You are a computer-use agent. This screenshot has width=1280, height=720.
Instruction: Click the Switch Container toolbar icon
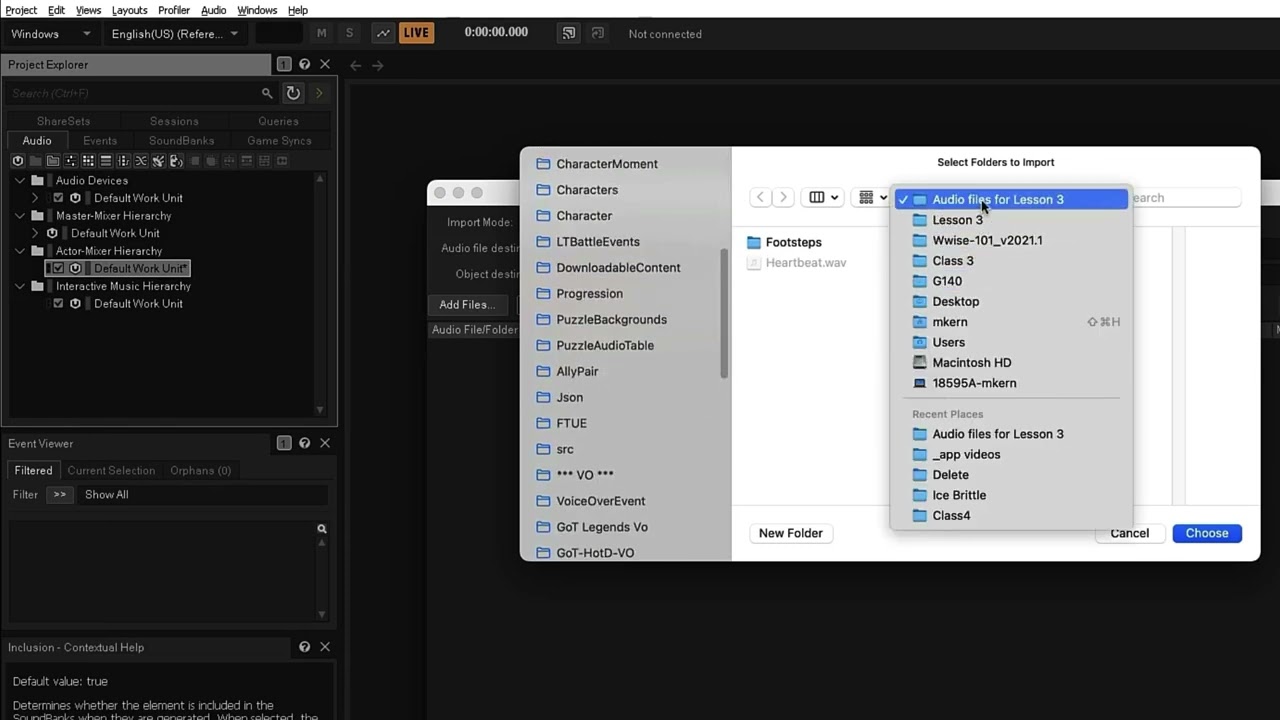(x=123, y=161)
